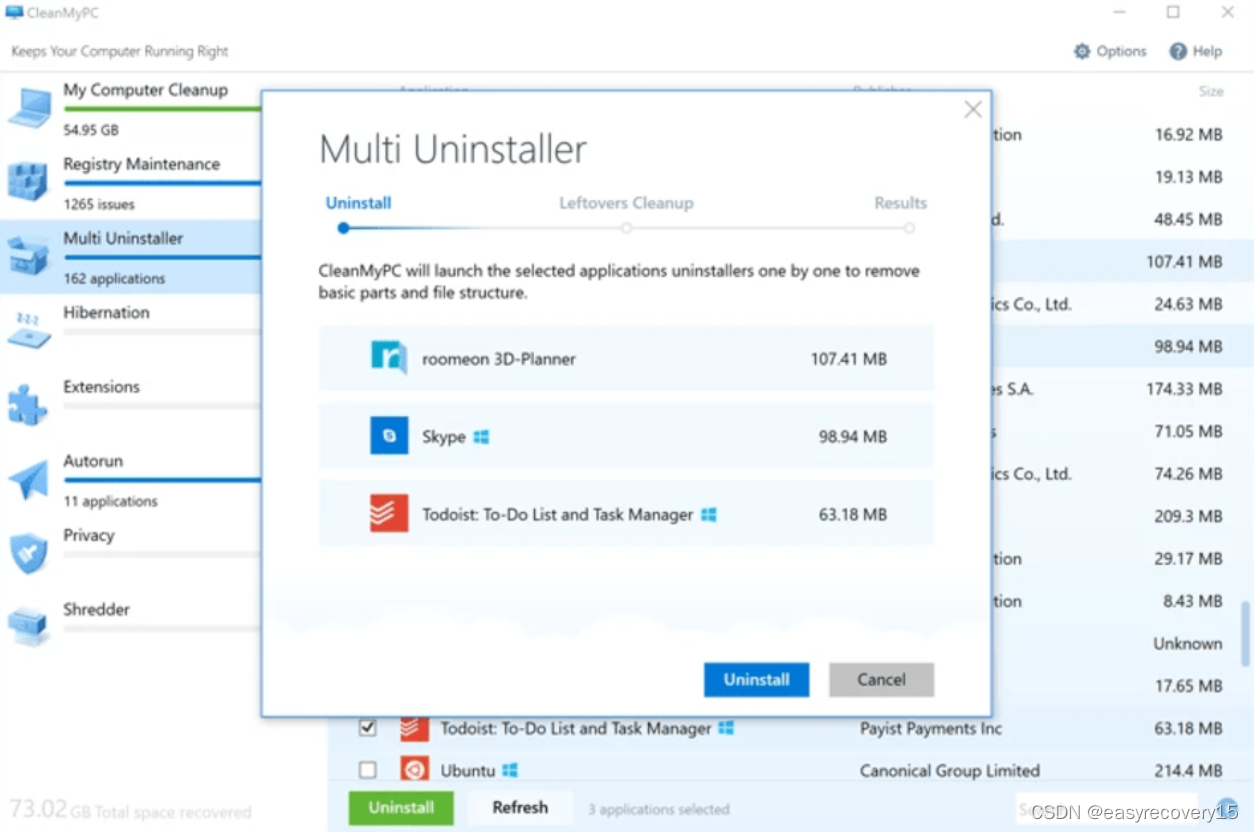
Task: Cancel the Multi Uninstaller dialog
Action: coord(881,680)
